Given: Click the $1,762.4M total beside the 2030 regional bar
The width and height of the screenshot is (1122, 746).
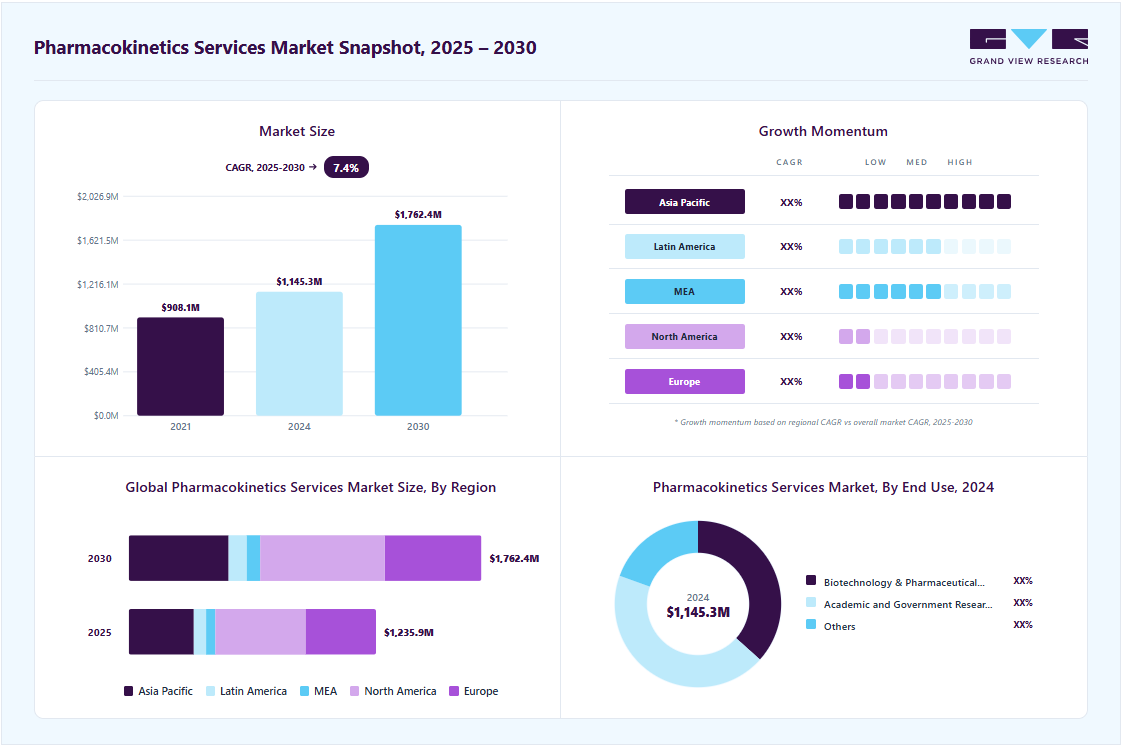Looking at the screenshot, I should (x=514, y=559).
